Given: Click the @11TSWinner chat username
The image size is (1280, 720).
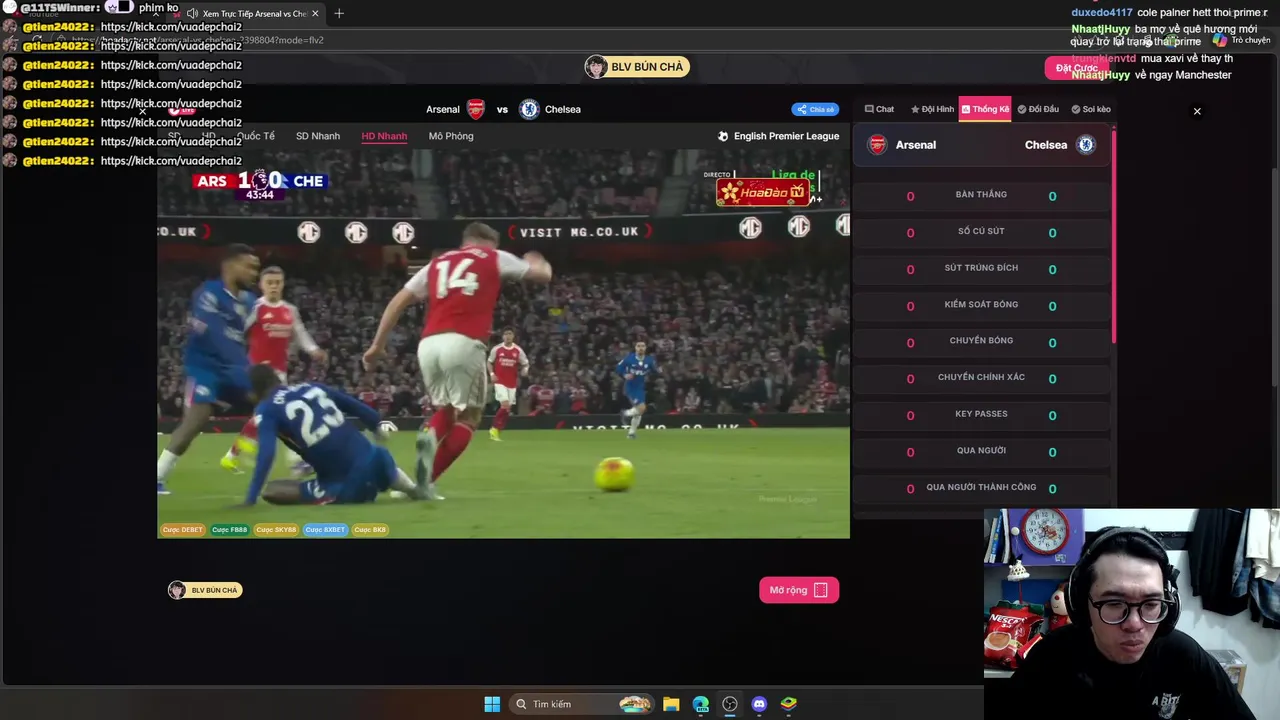Looking at the screenshot, I should coord(60,8).
